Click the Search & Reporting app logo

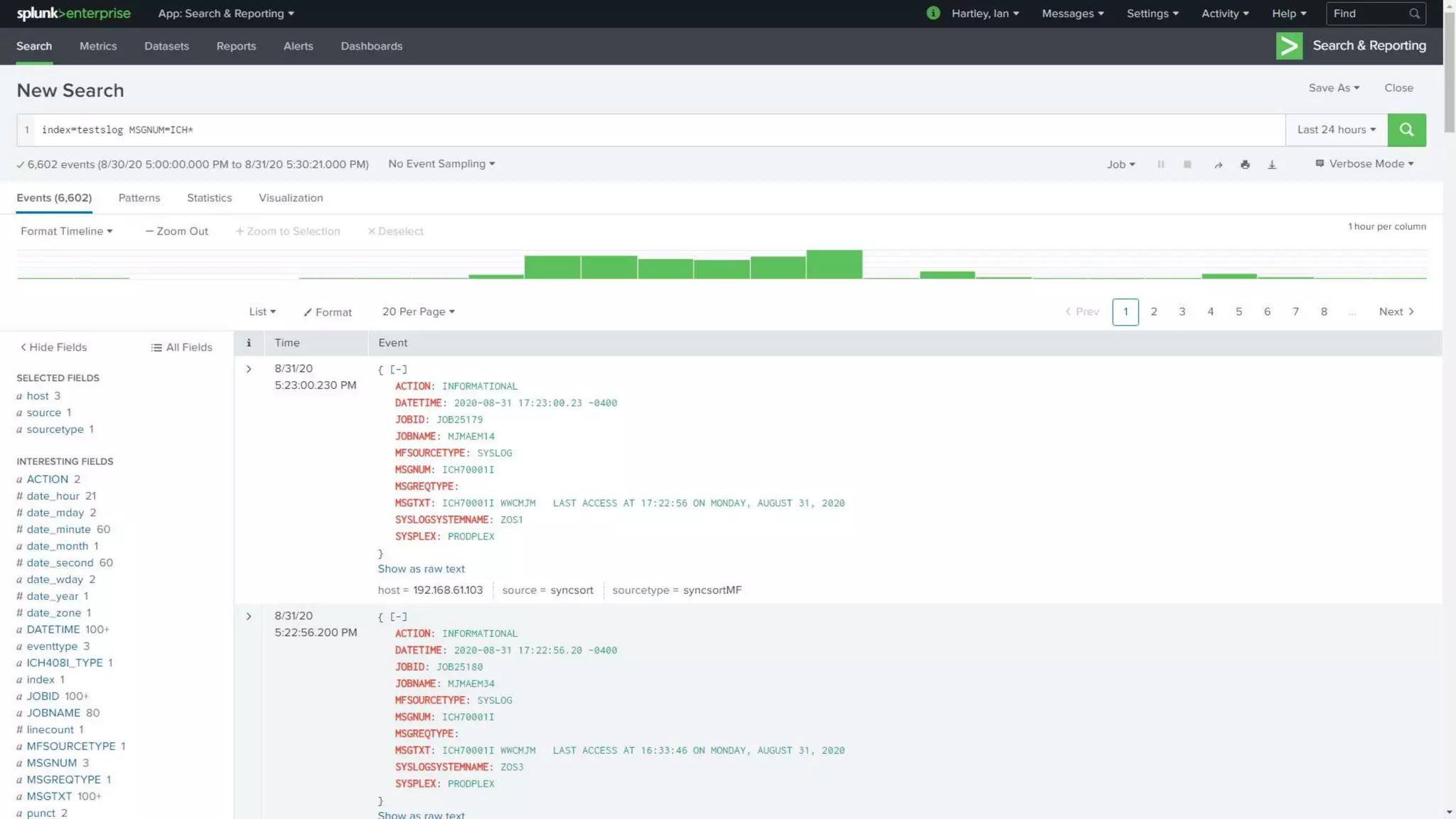coord(1289,45)
